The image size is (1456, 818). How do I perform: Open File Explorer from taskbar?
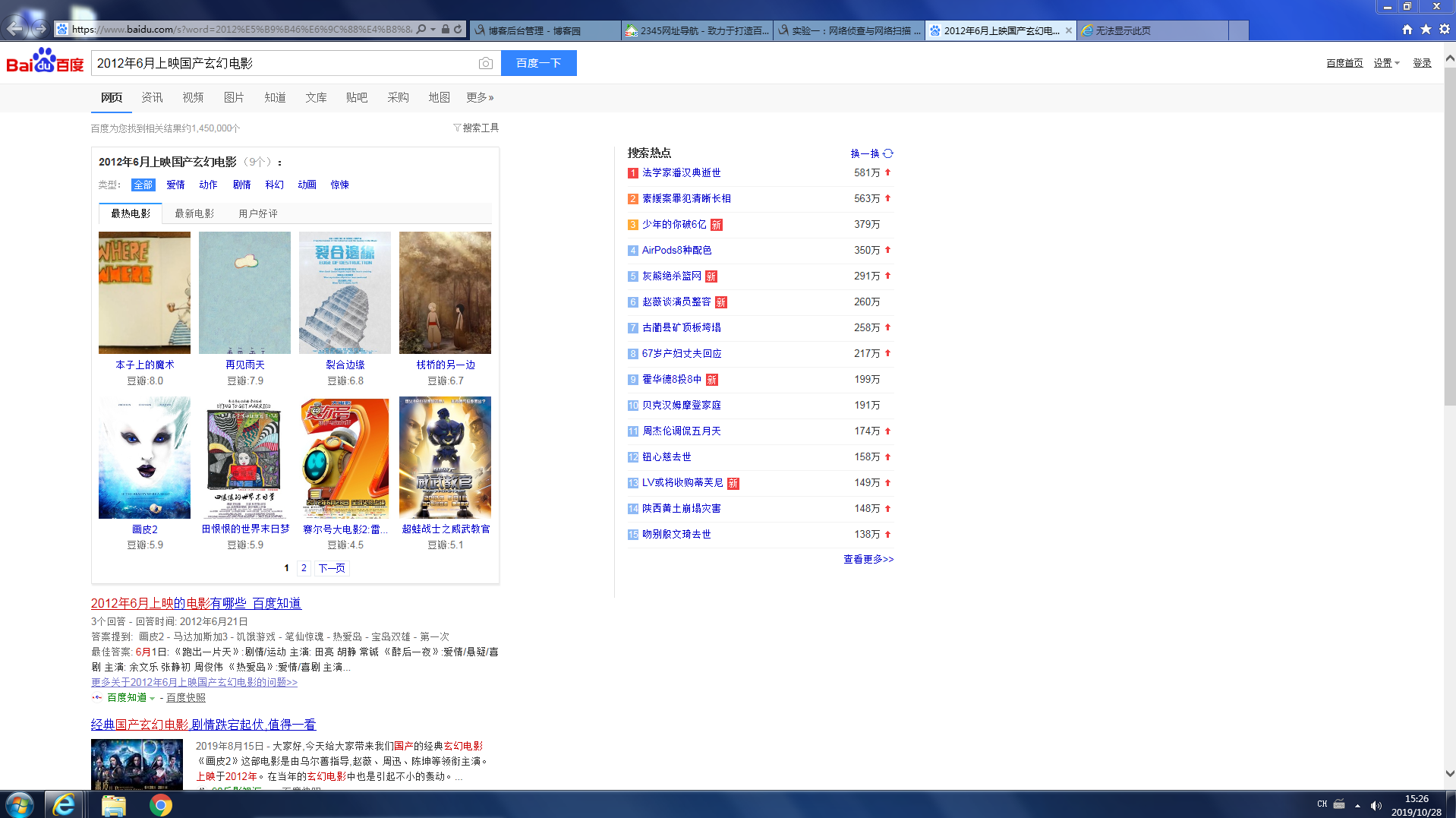[113, 805]
